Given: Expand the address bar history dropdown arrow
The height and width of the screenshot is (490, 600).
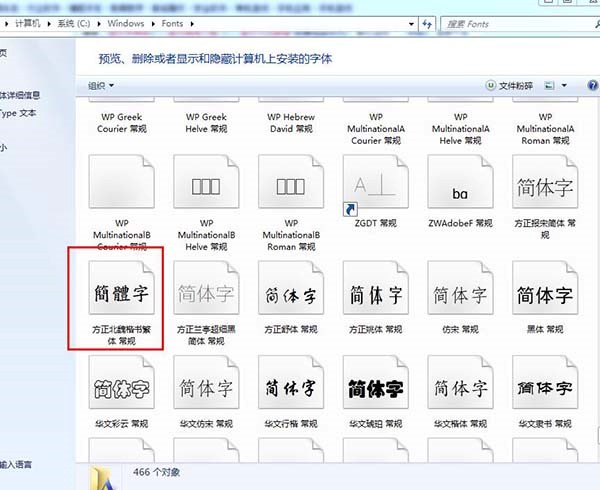Looking at the screenshot, I should click(x=411, y=24).
